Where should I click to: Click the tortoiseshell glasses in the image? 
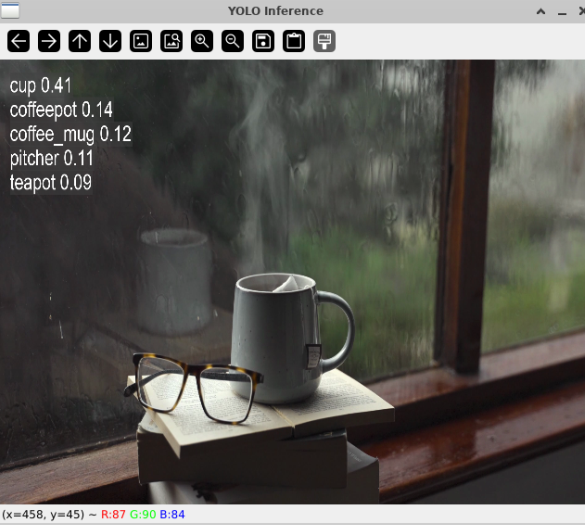pyautogui.click(x=193, y=388)
